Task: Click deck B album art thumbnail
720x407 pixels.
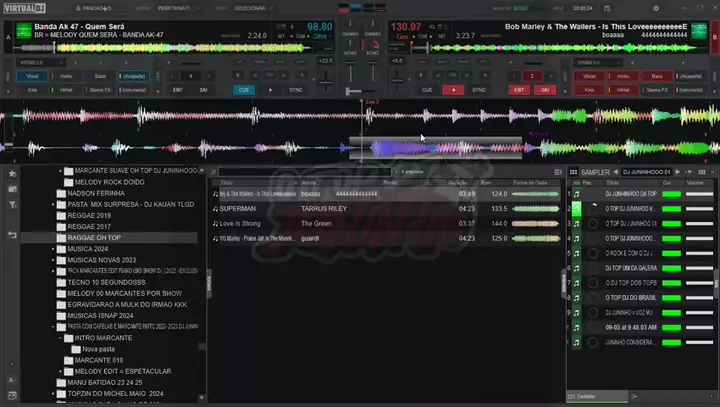Action: point(699,31)
